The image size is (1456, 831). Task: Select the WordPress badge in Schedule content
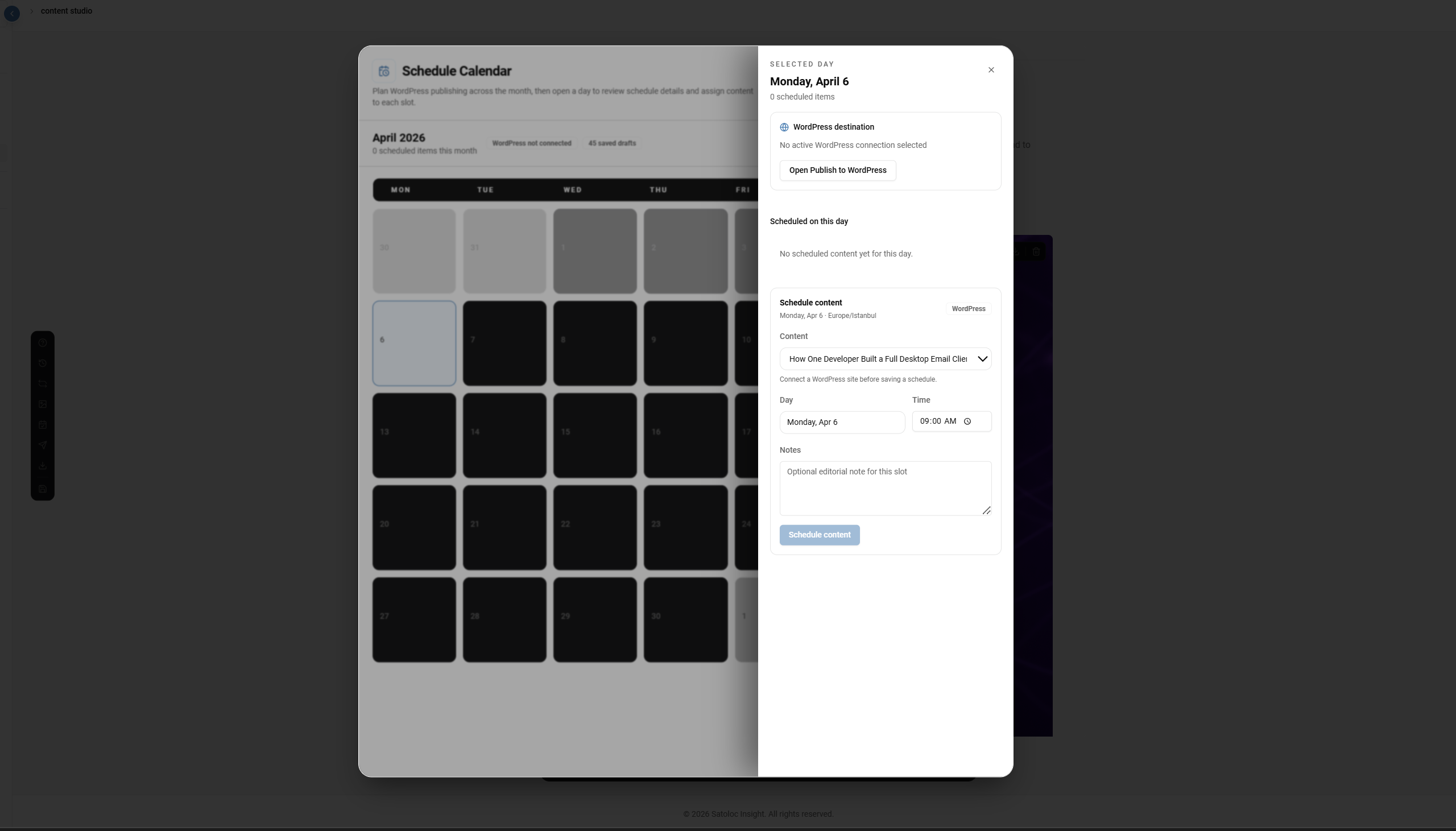click(967, 308)
